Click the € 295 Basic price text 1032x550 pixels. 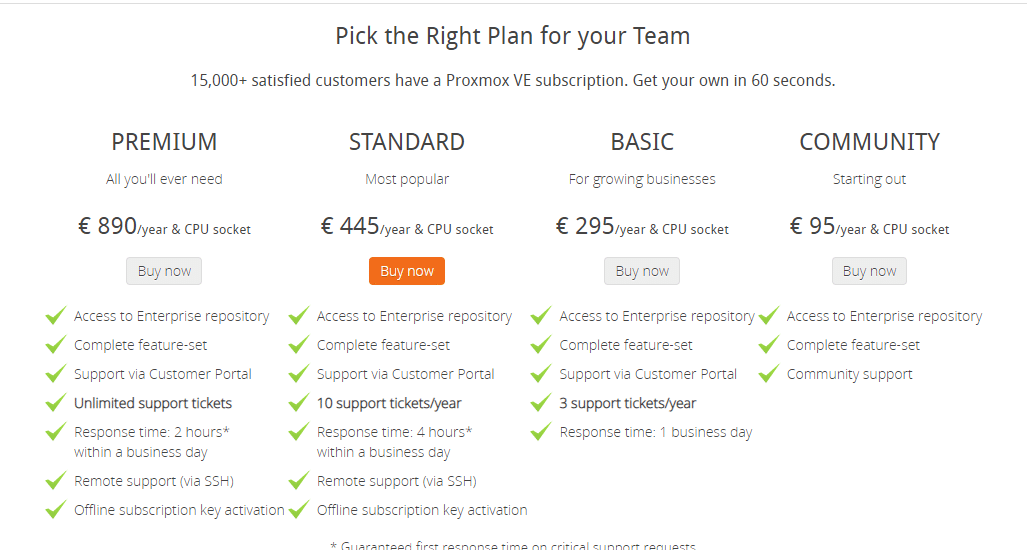585,226
